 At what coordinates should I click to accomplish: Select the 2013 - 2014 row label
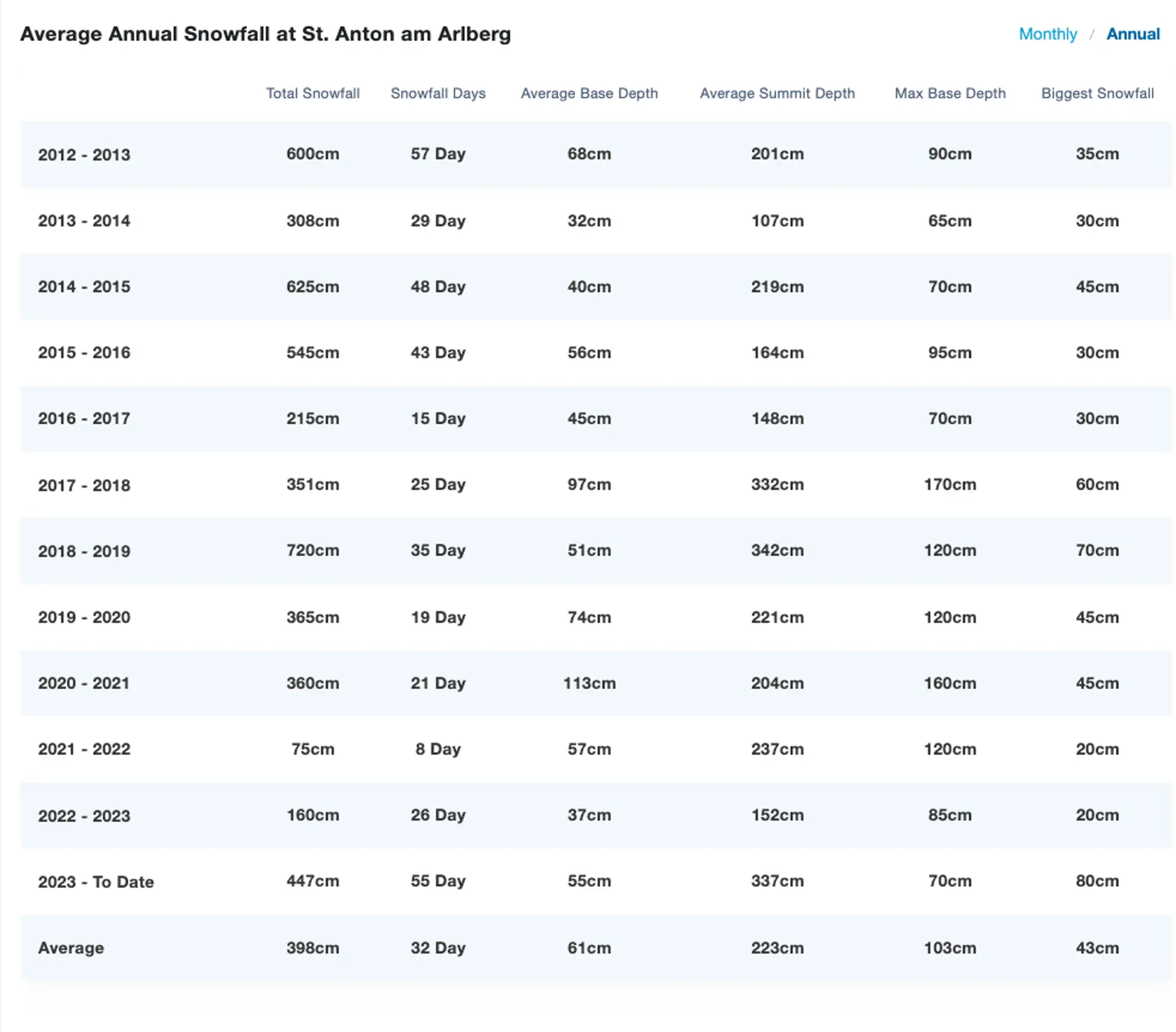pos(84,220)
